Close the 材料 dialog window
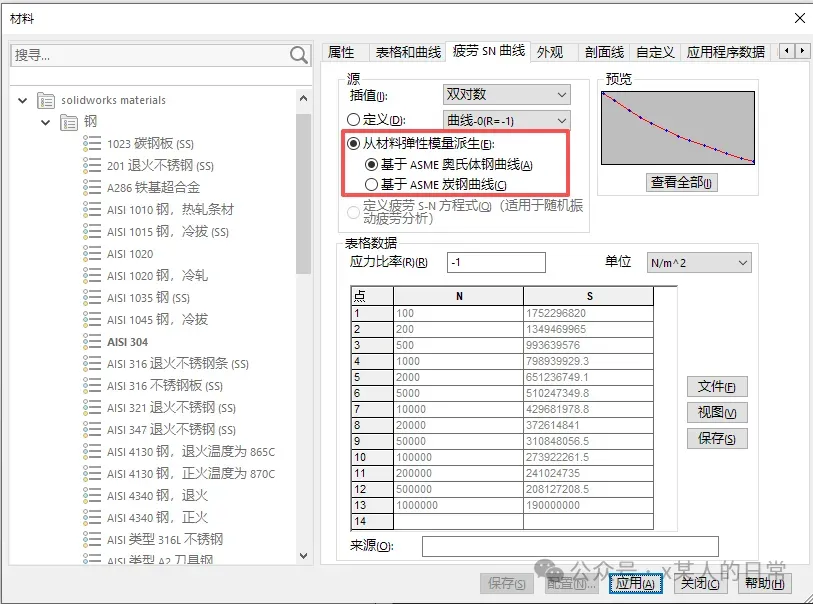The width and height of the screenshot is (813, 604). [800, 18]
